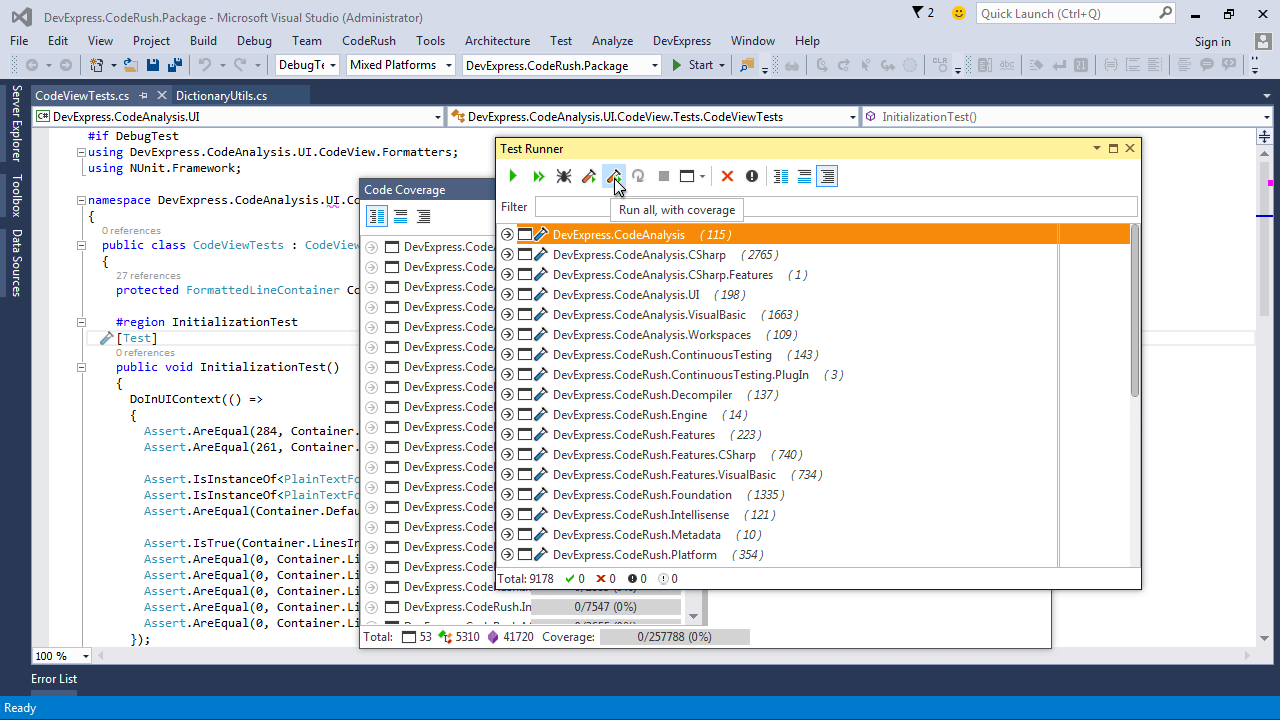
Task: Switch to the DictionaryUtils.cs tab
Action: 221,96
